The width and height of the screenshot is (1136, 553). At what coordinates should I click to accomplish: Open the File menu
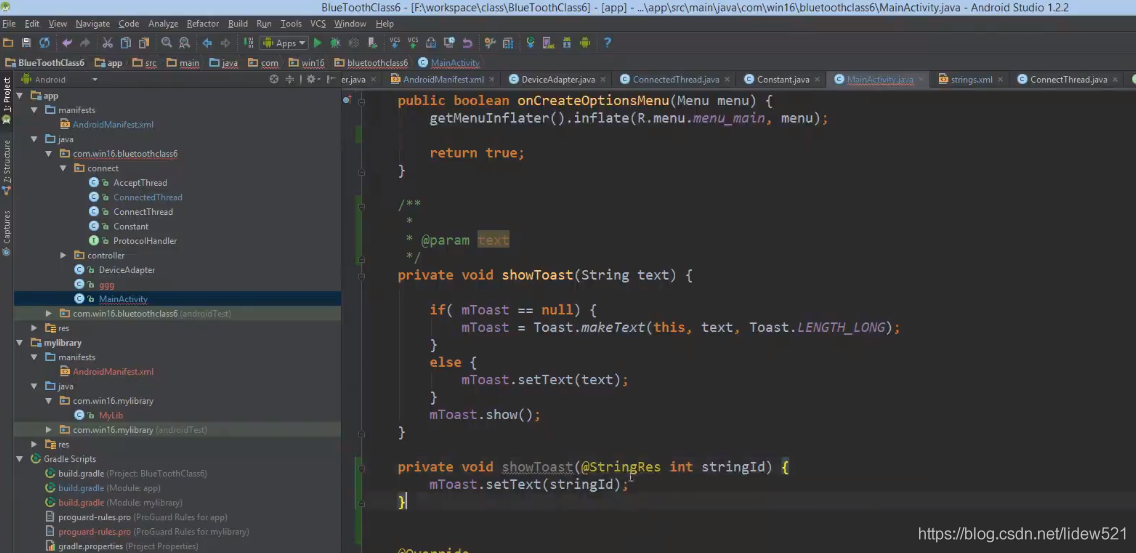tap(9, 24)
